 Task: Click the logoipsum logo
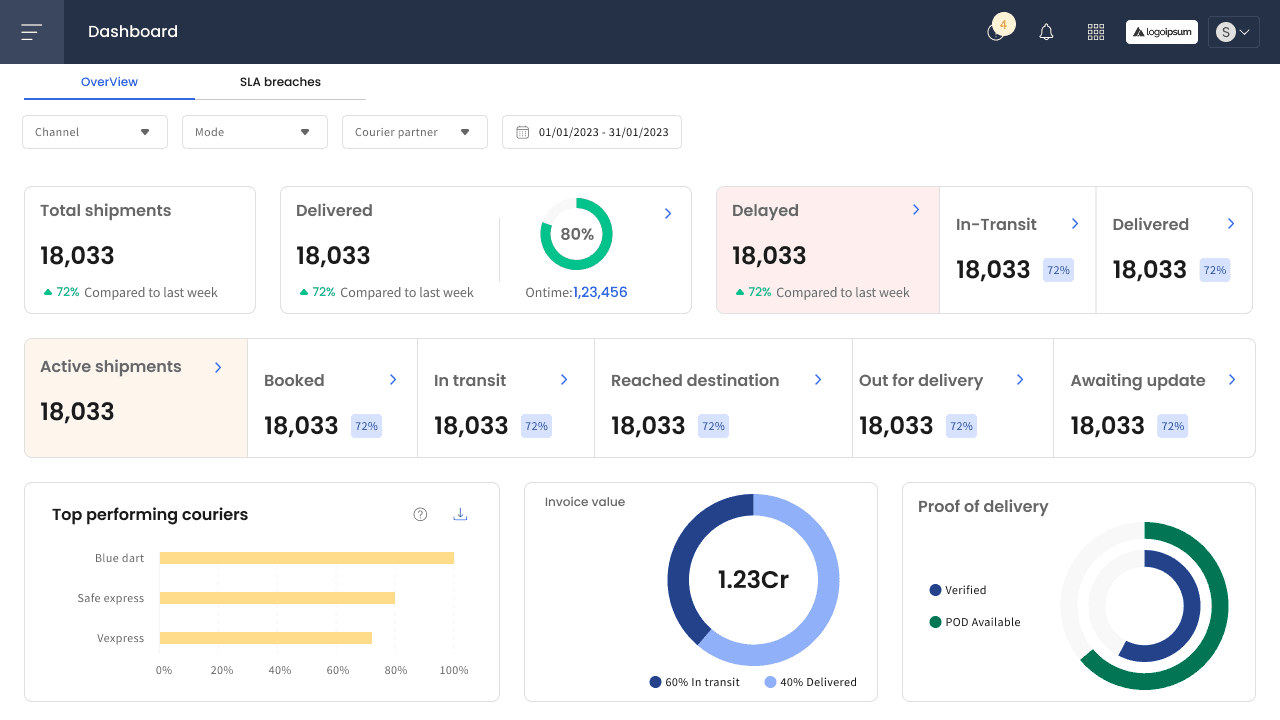coord(1162,32)
